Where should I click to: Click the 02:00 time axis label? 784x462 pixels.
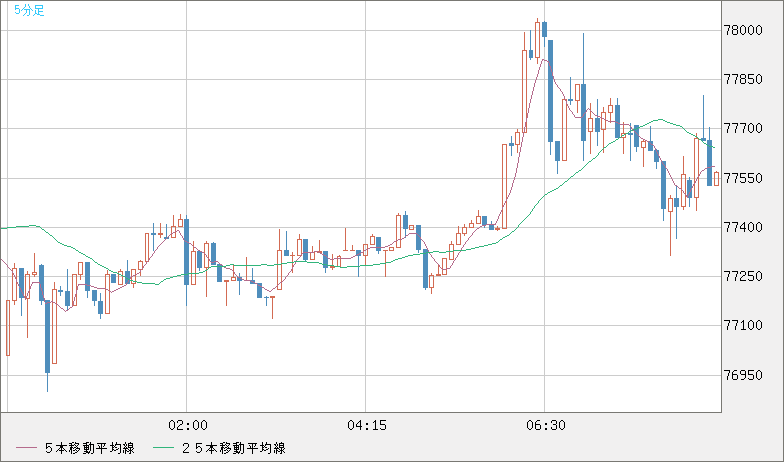(188, 426)
